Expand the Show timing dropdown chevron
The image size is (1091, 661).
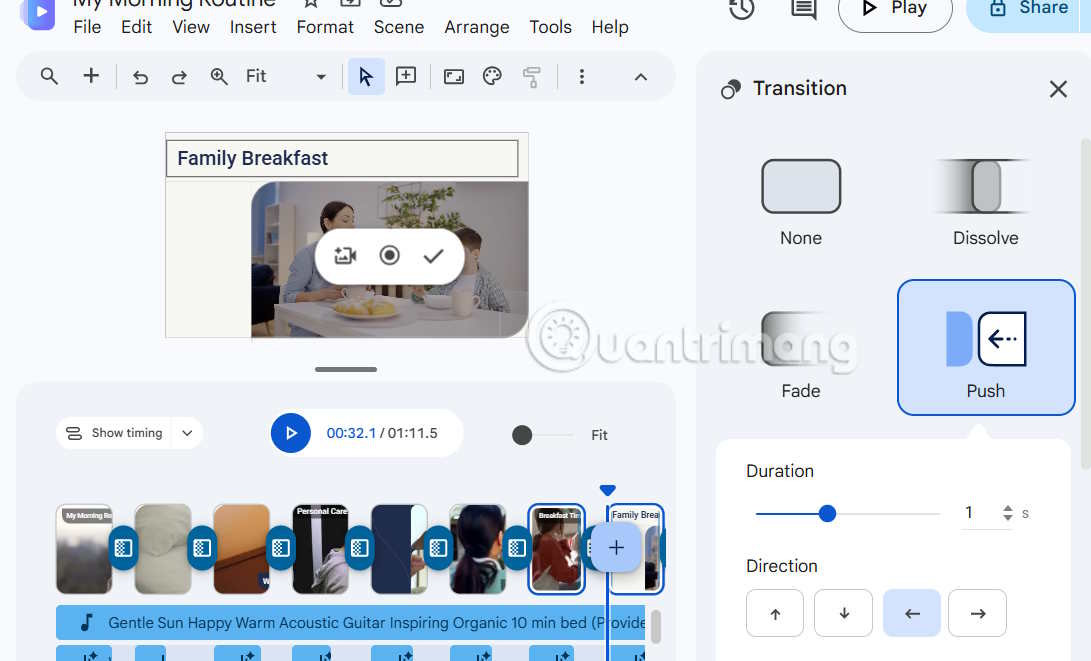(x=187, y=433)
